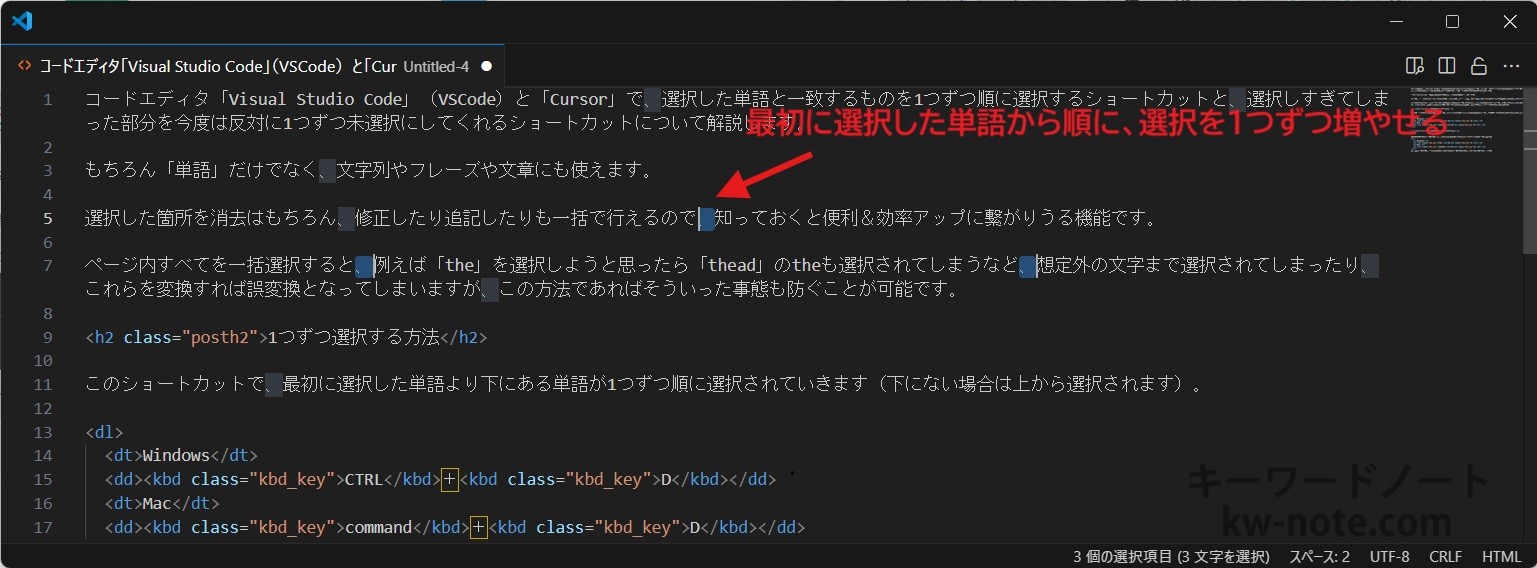This screenshot has width=1537, height=568.
Task: Click the VS Code logo icon
Action: (22, 21)
